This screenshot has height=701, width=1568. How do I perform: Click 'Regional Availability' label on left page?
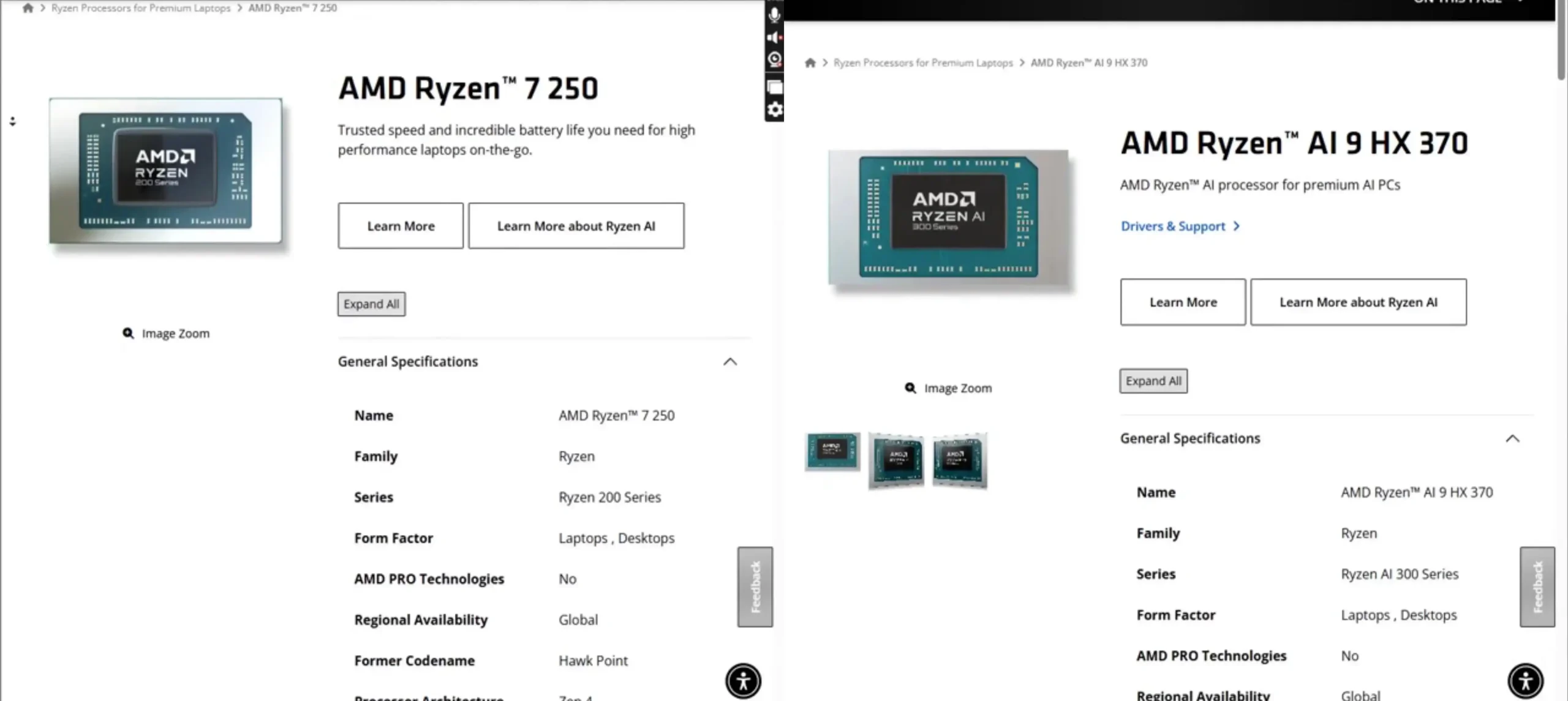point(421,620)
